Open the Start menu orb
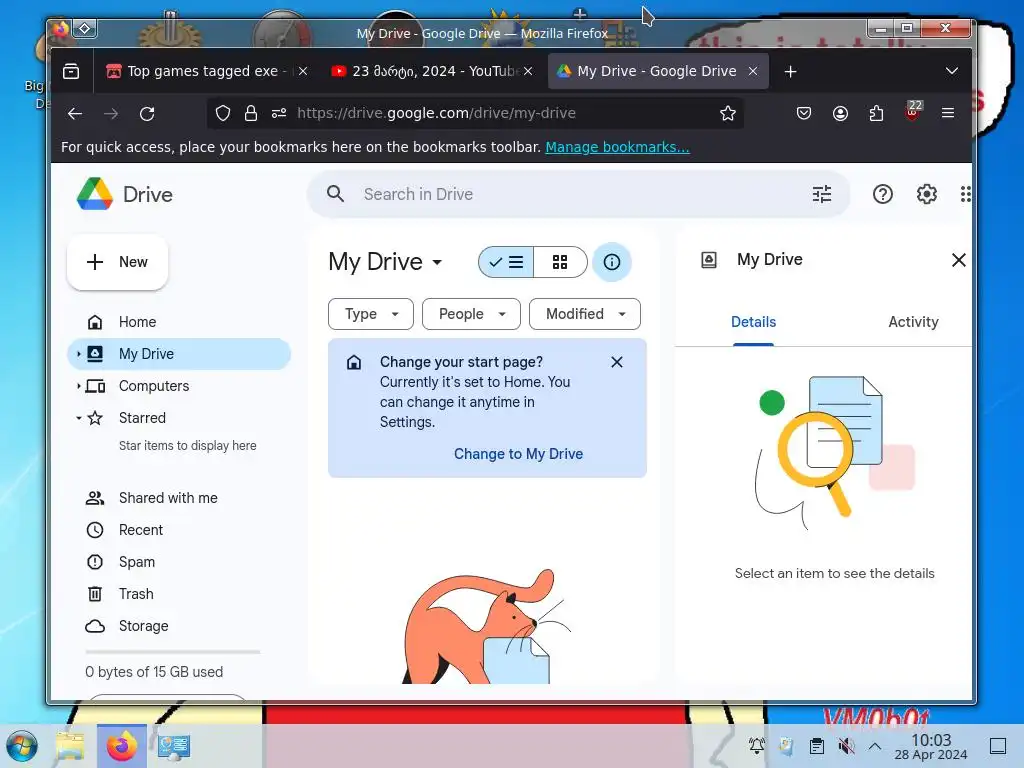This screenshot has height=768, width=1024. [22, 746]
